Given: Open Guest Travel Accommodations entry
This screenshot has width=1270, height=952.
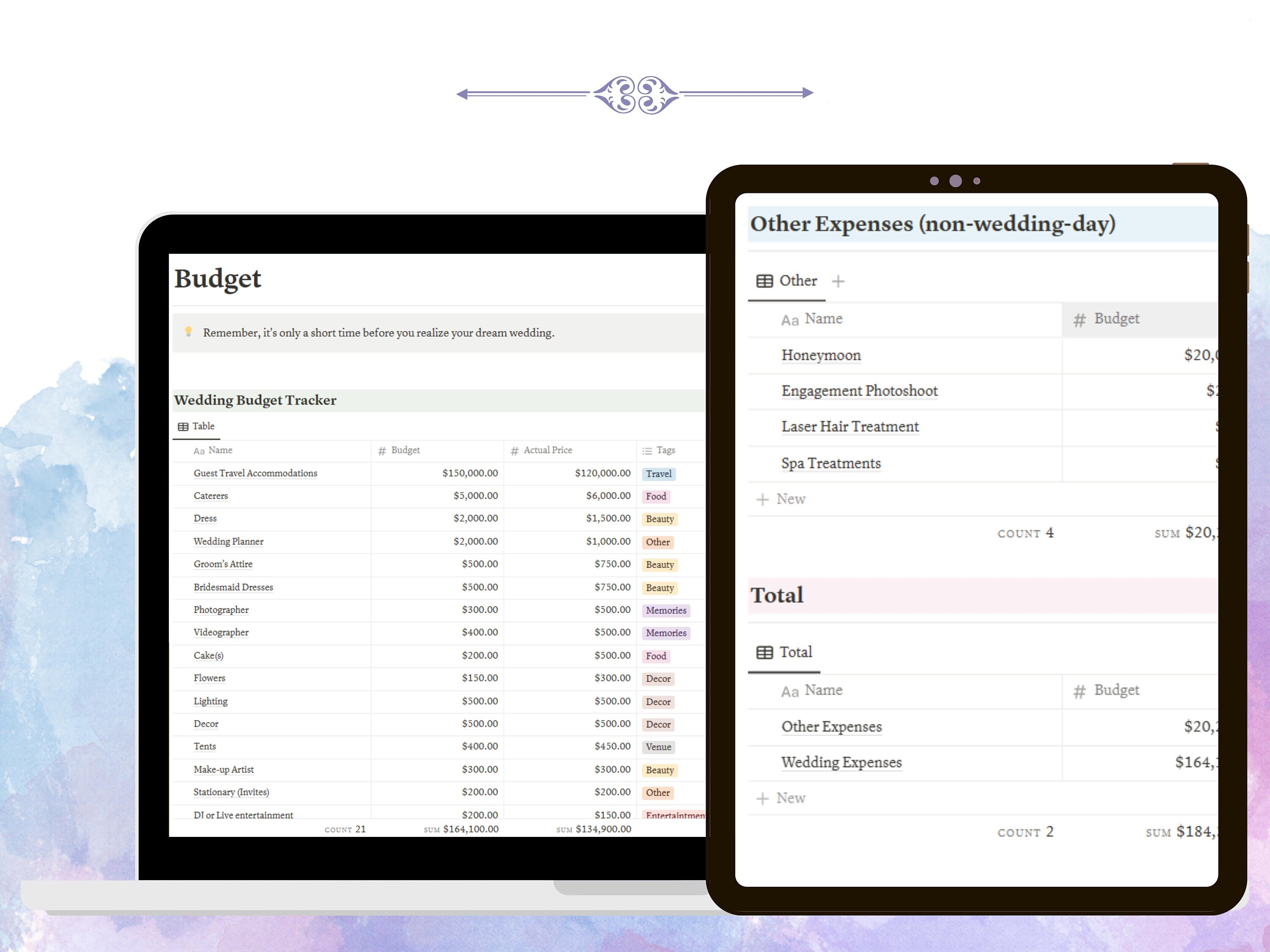Looking at the screenshot, I should pos(255,473).
